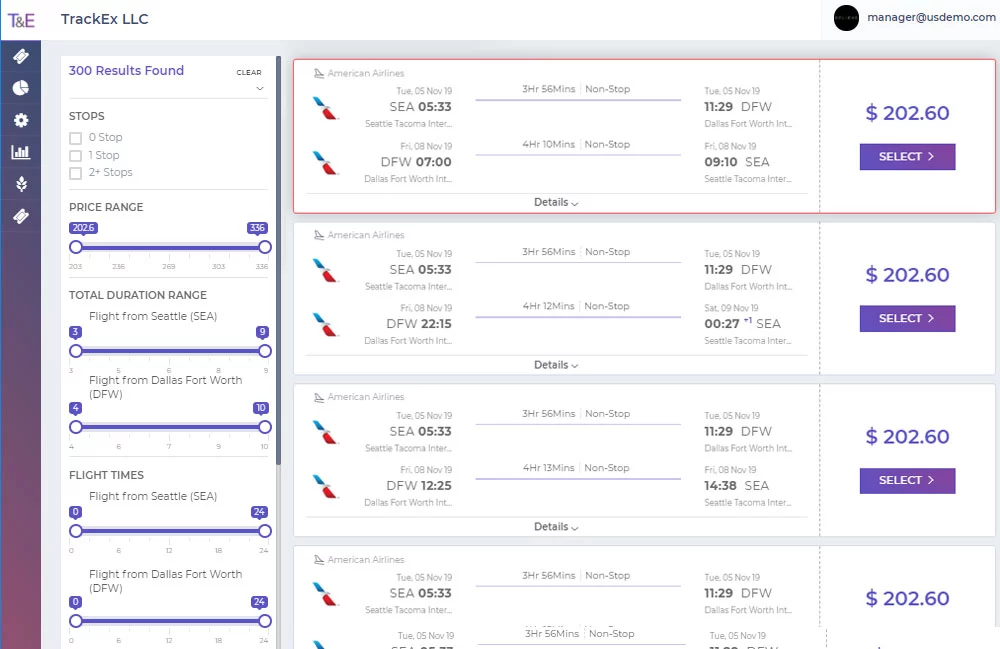The width and height of the screenshot is (1000, 649).
Task: Click the 4Hr 13Mins duration text
Action: [x=548, y=468]
